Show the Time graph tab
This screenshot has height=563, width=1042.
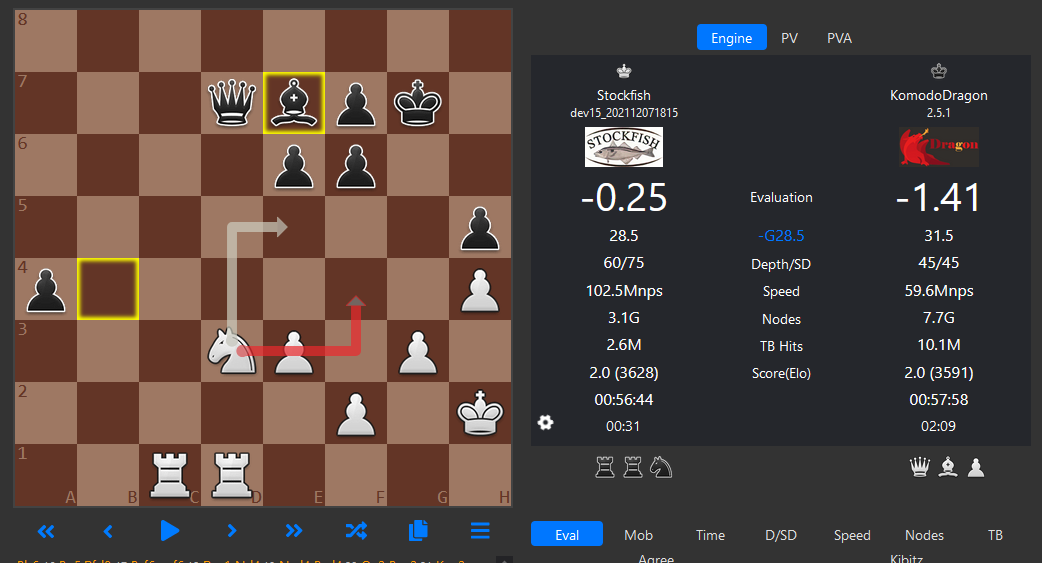coord(710,534)
